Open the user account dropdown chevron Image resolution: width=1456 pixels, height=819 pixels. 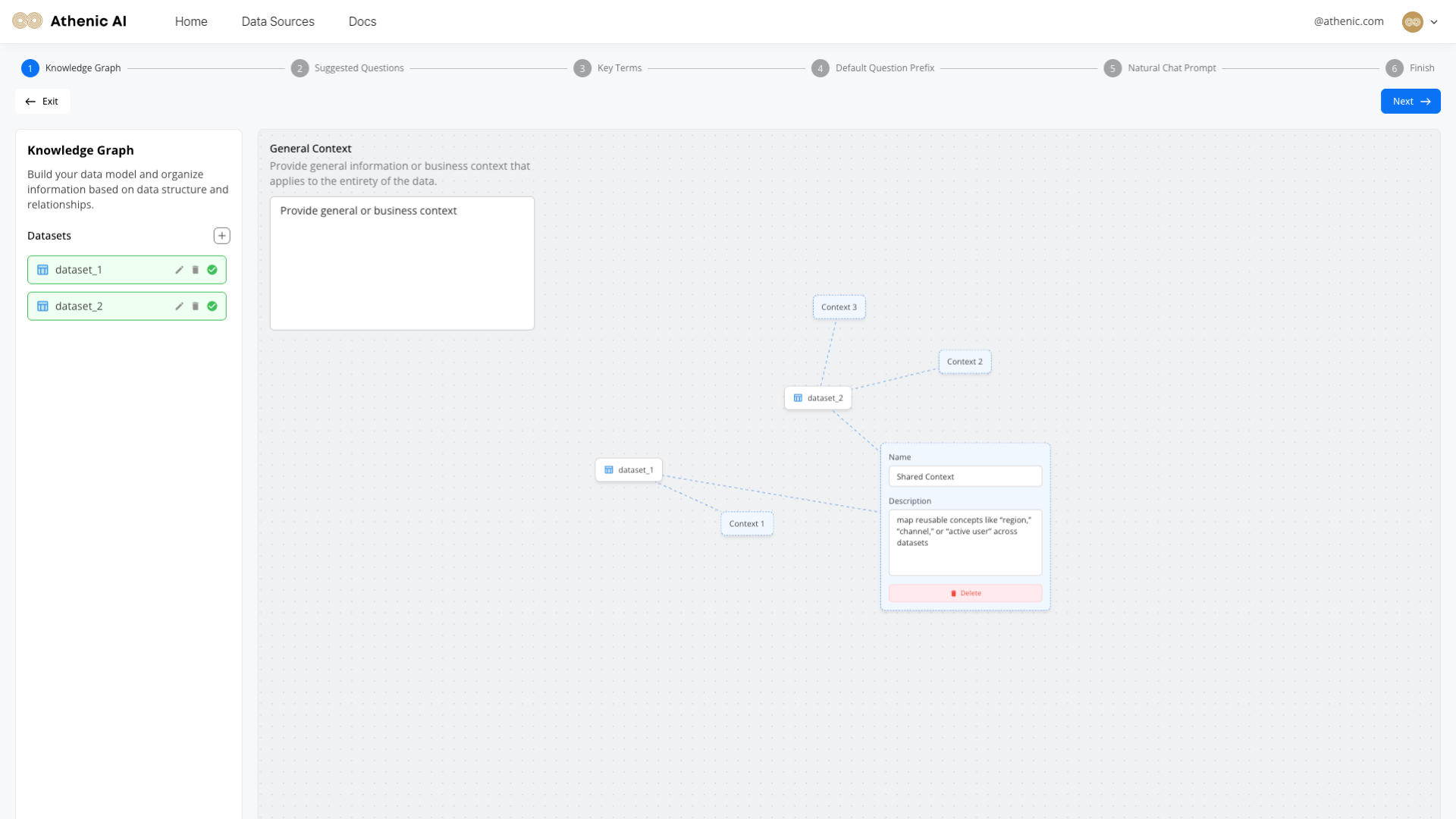(x=1434, y=22)
